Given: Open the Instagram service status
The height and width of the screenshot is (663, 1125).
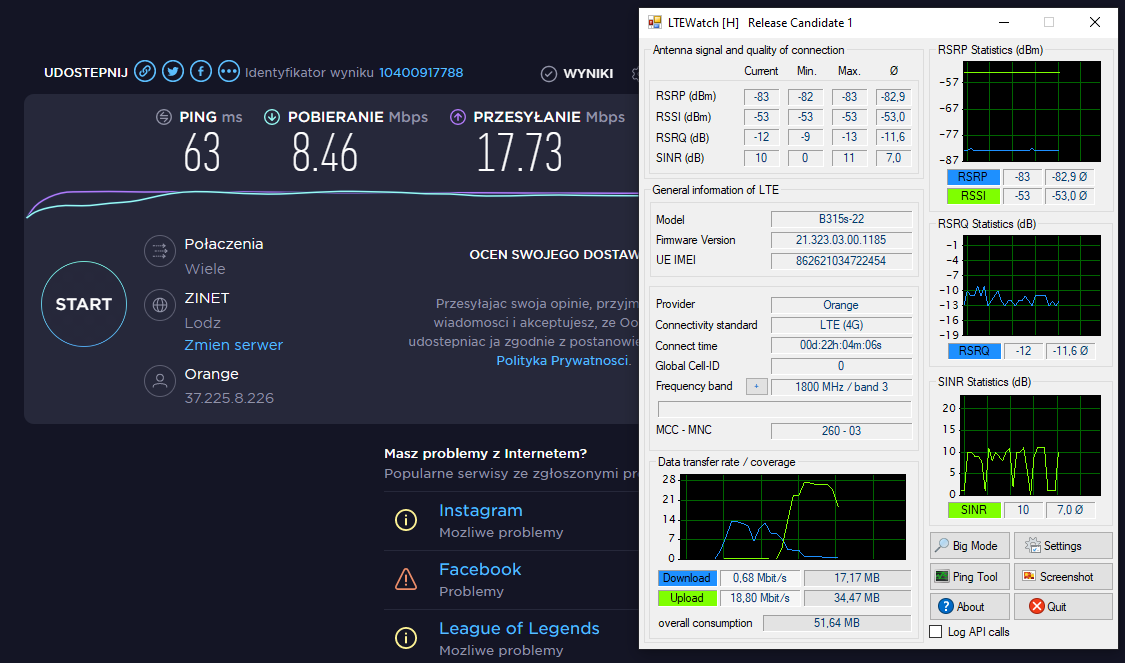Looking at the screenshot, I should [481, 510].
